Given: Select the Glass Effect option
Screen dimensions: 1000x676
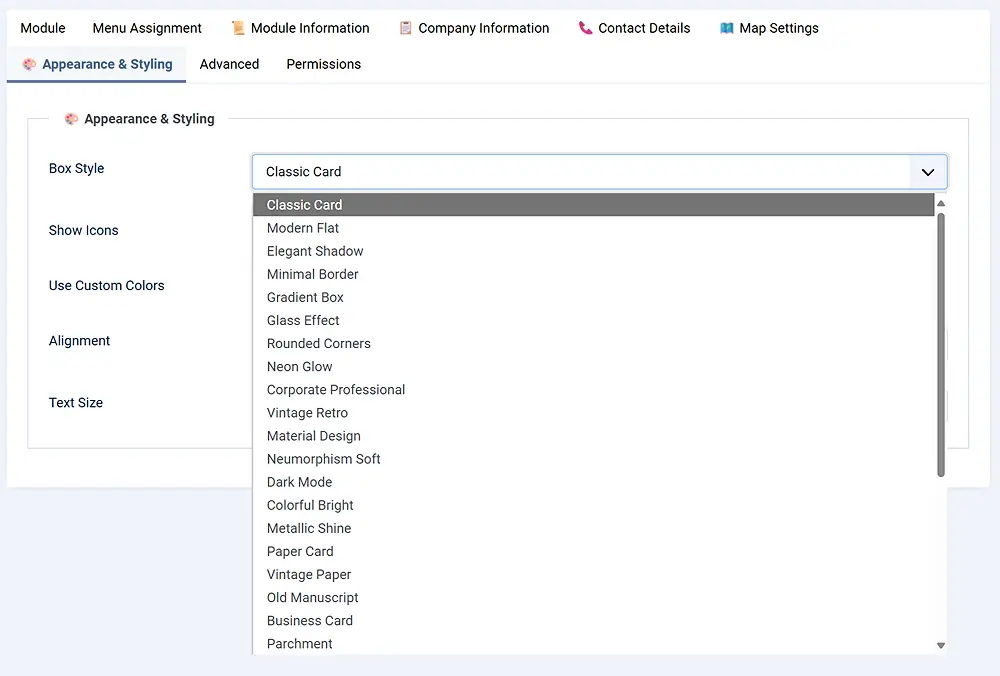Looking at the screenshot, I should pos(303,320).
